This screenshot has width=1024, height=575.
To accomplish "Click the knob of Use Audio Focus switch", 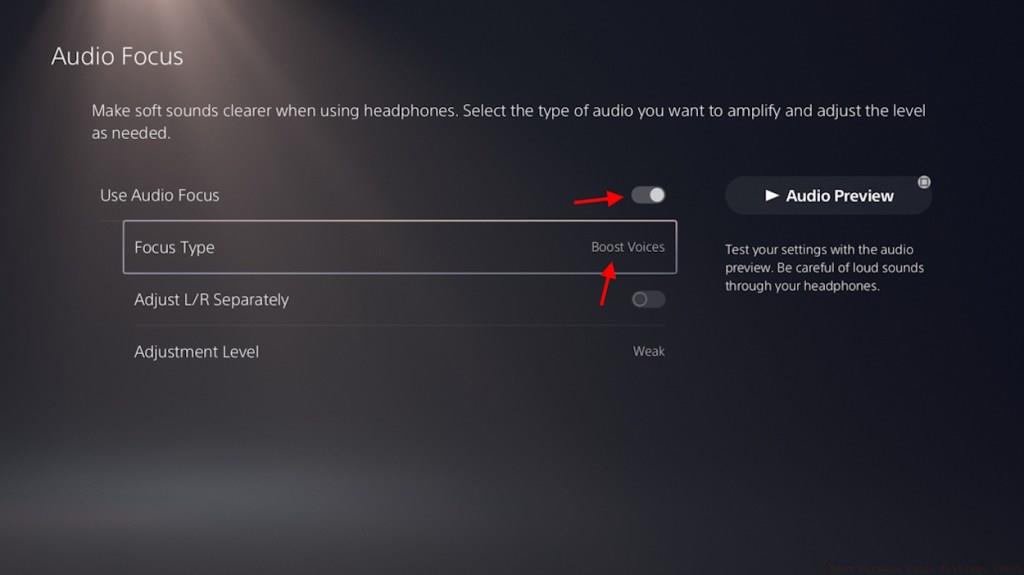I will click(x=656, y=195).
